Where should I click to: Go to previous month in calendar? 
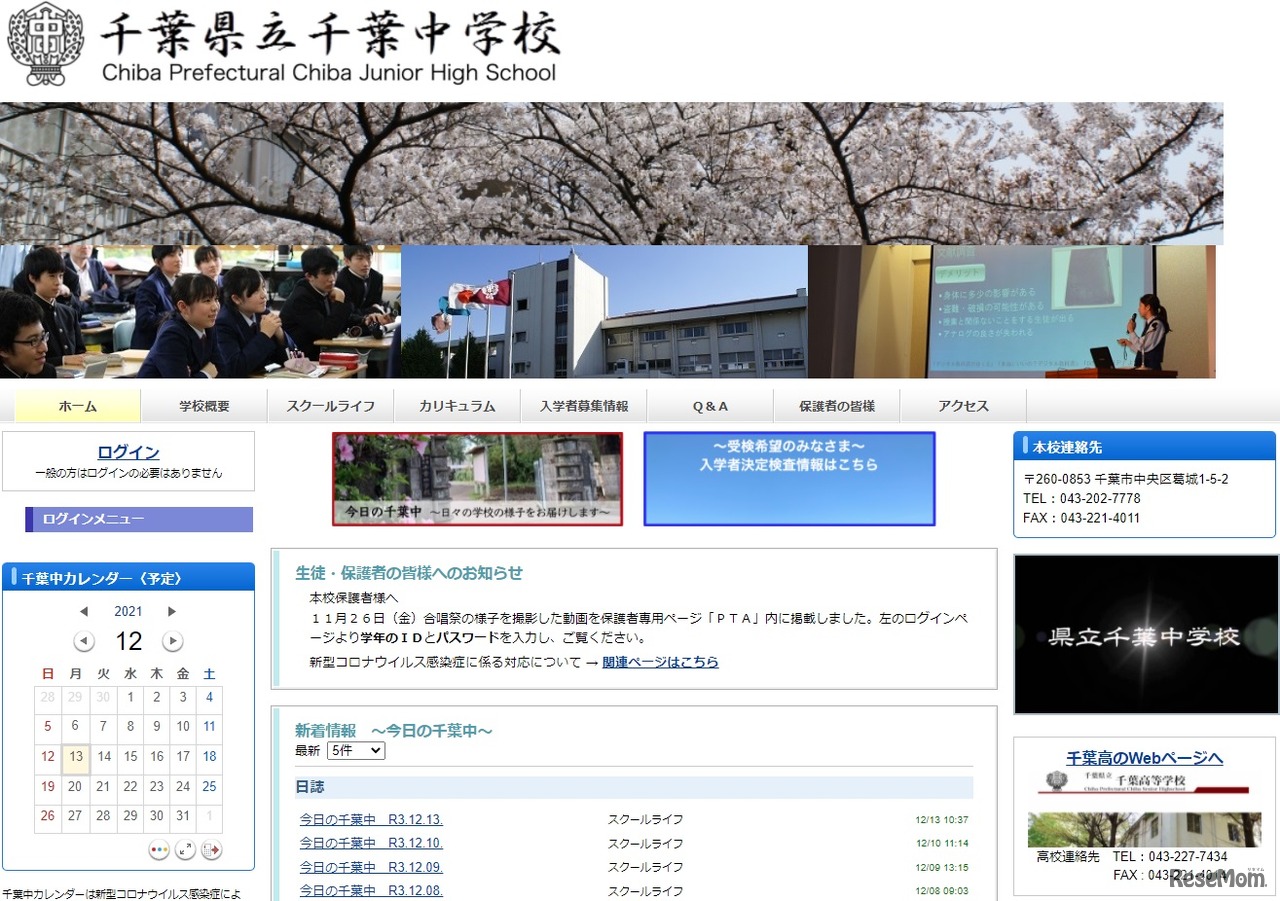84,641
